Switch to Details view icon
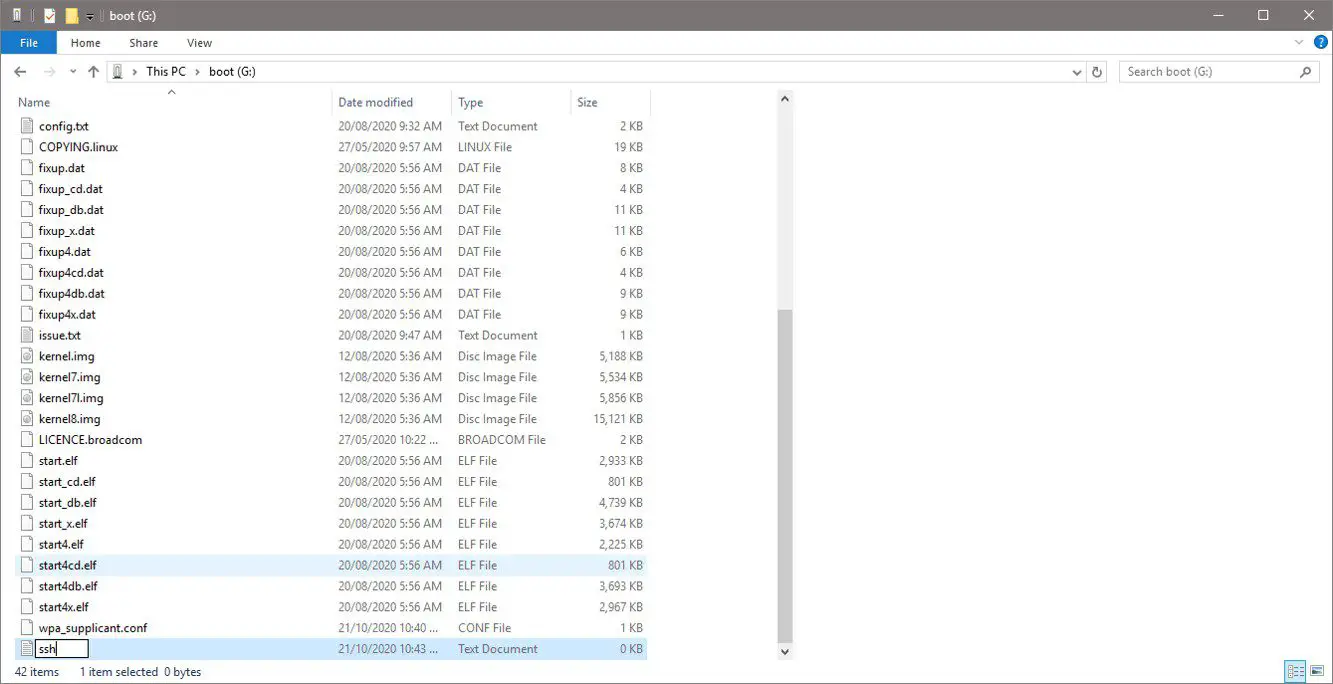Viewport: 1333px width, 684px height. tap(1296, 672)
